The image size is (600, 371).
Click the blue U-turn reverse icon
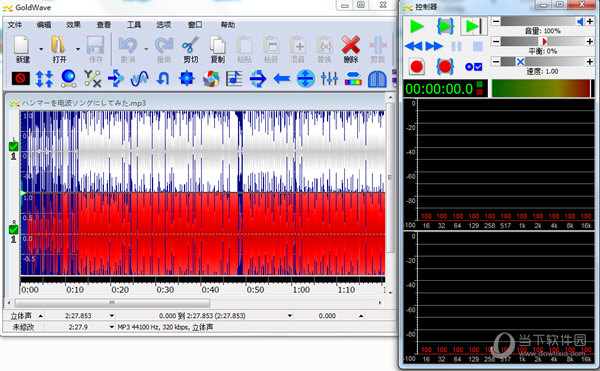click(163, 79)
